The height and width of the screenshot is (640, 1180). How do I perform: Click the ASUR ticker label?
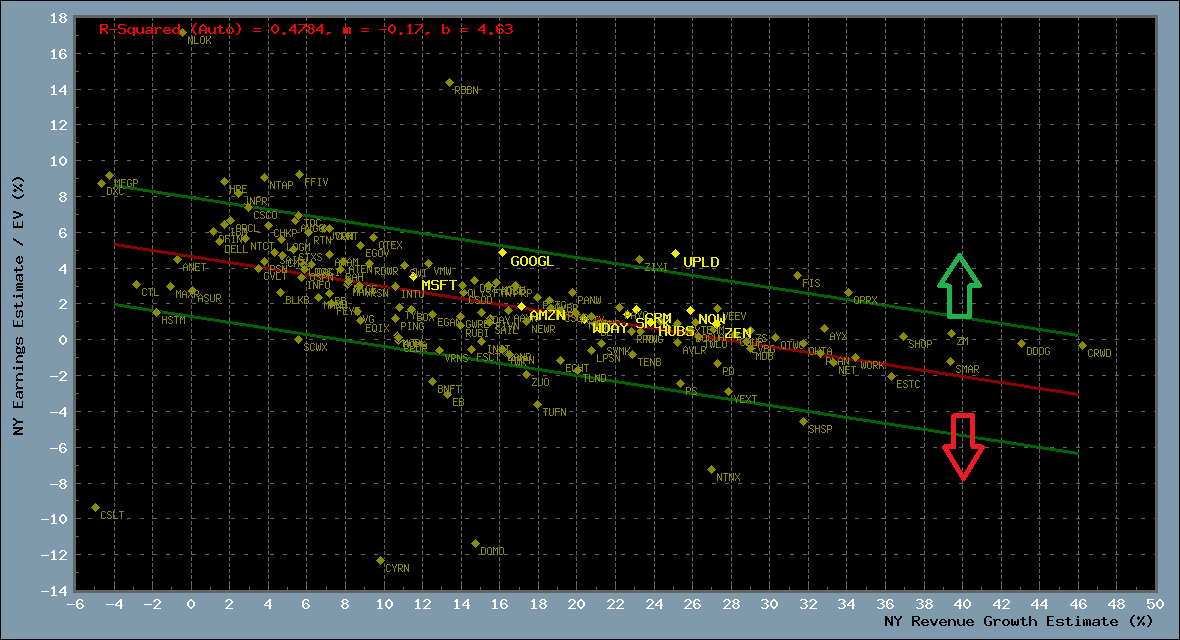[209, 299]
